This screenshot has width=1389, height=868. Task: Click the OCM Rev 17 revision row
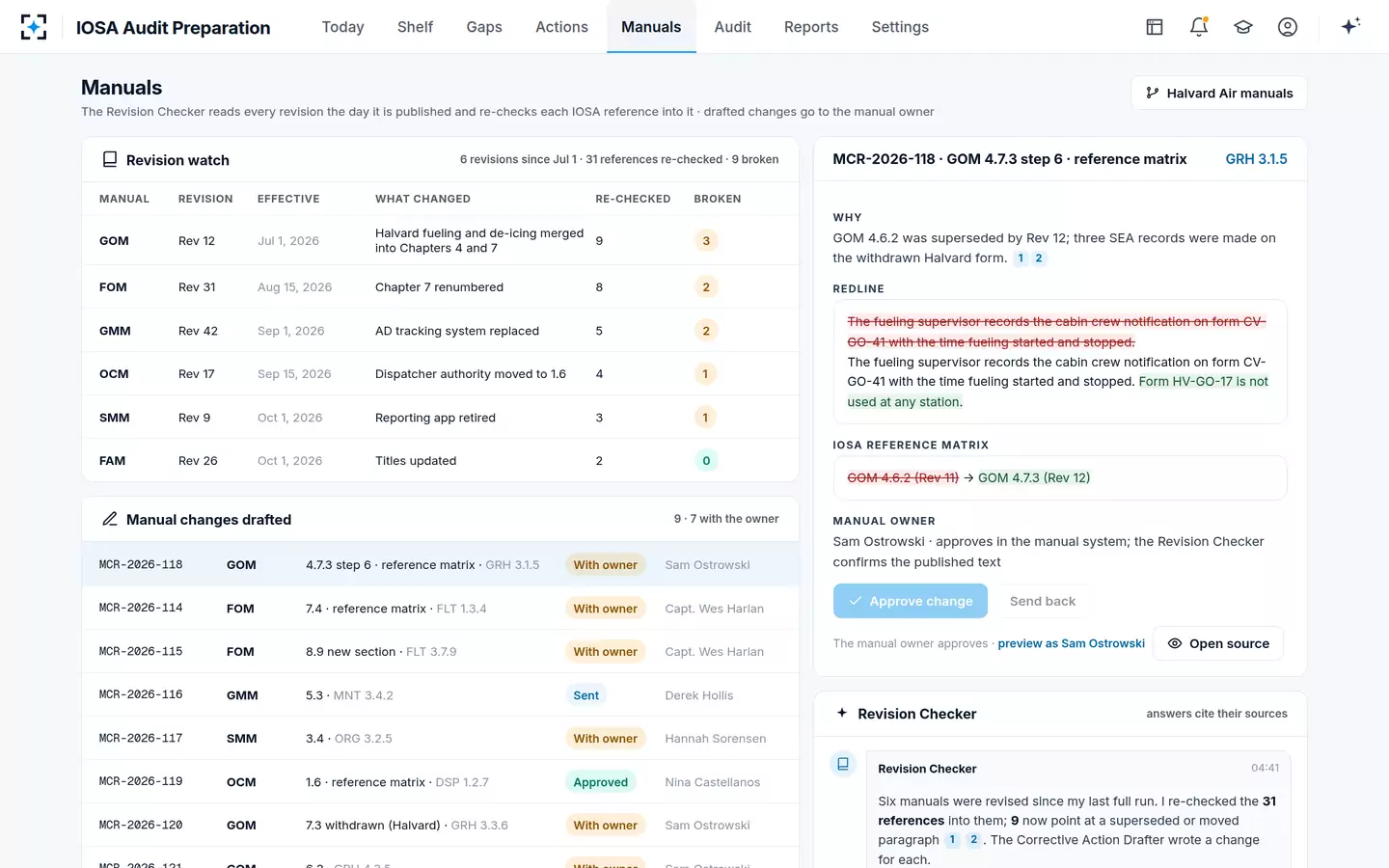[x=440, y=374]
